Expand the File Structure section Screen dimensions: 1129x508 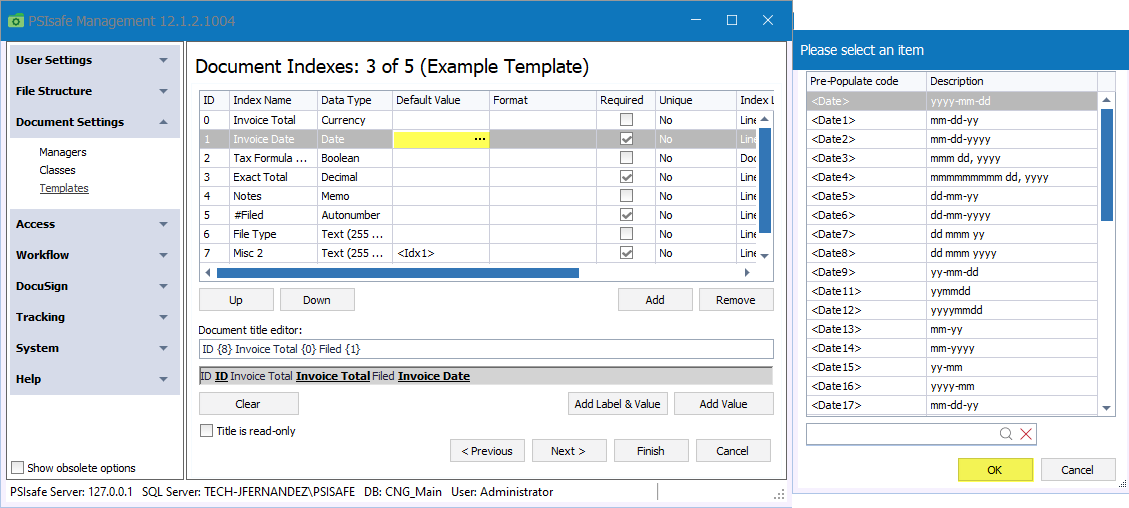[95, 91]
